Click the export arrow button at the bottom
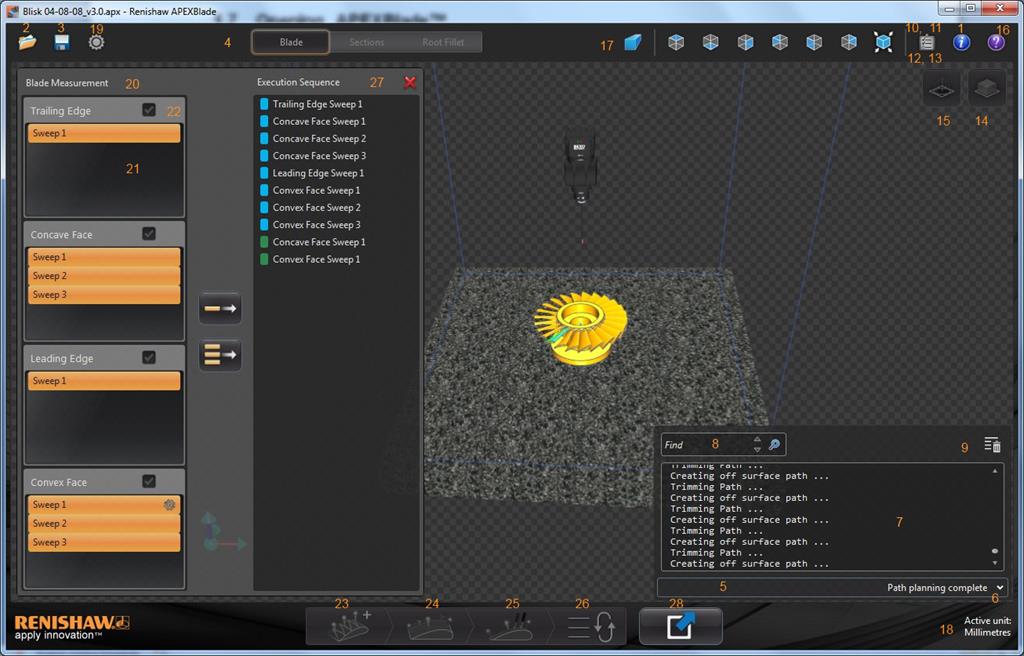The width and height of the screenshot is (1024, 656). point(680,626)
